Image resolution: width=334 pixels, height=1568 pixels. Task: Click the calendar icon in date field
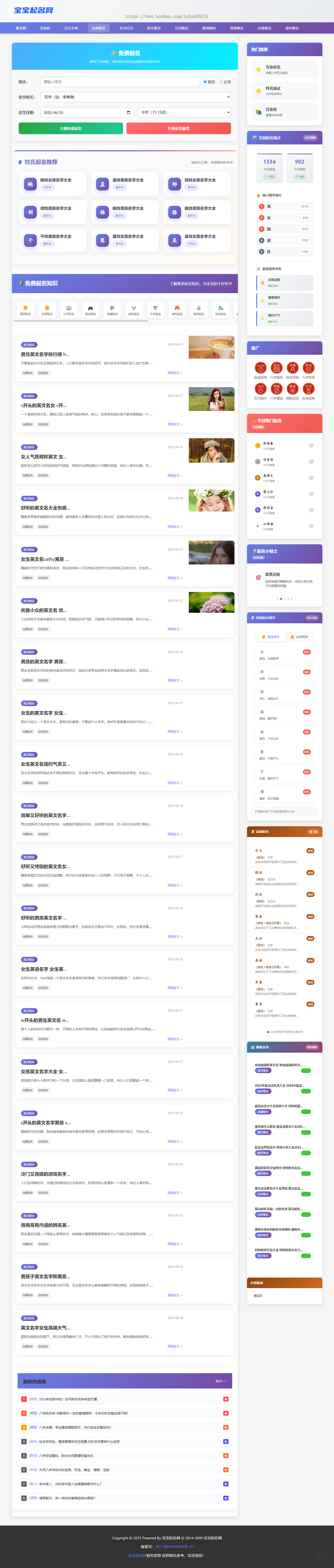128,112
